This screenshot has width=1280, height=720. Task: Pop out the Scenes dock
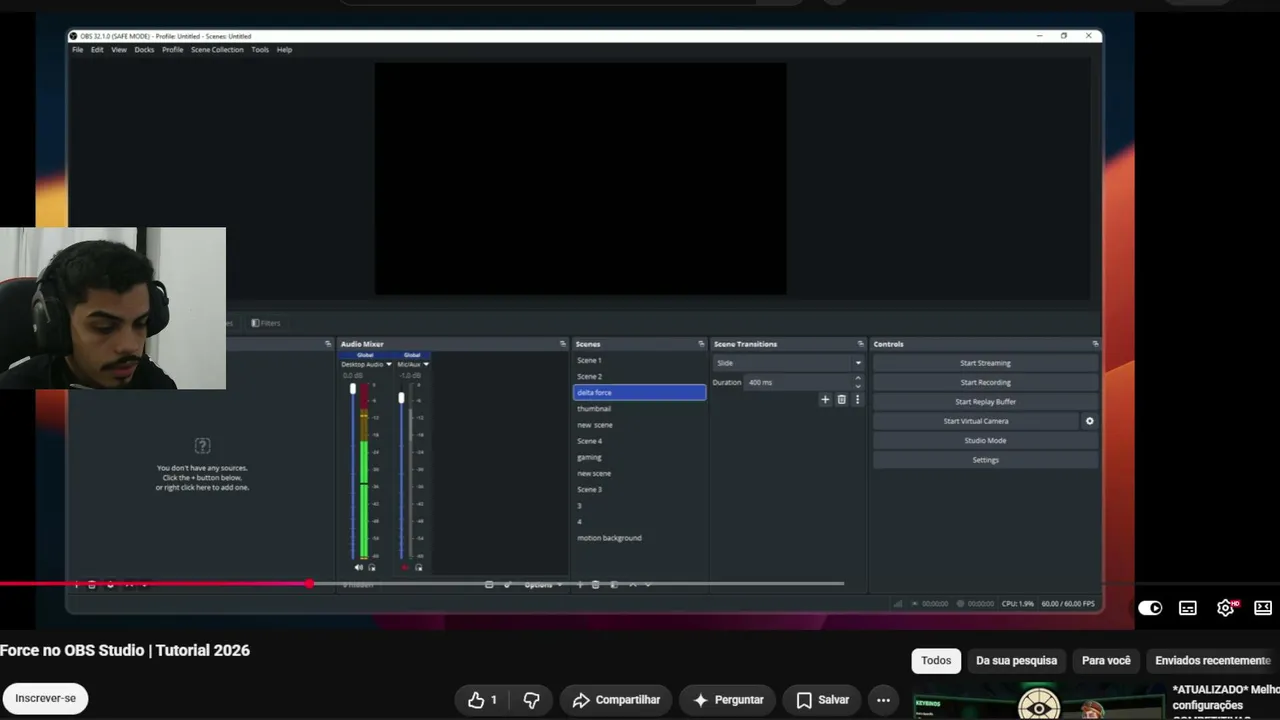701,344
